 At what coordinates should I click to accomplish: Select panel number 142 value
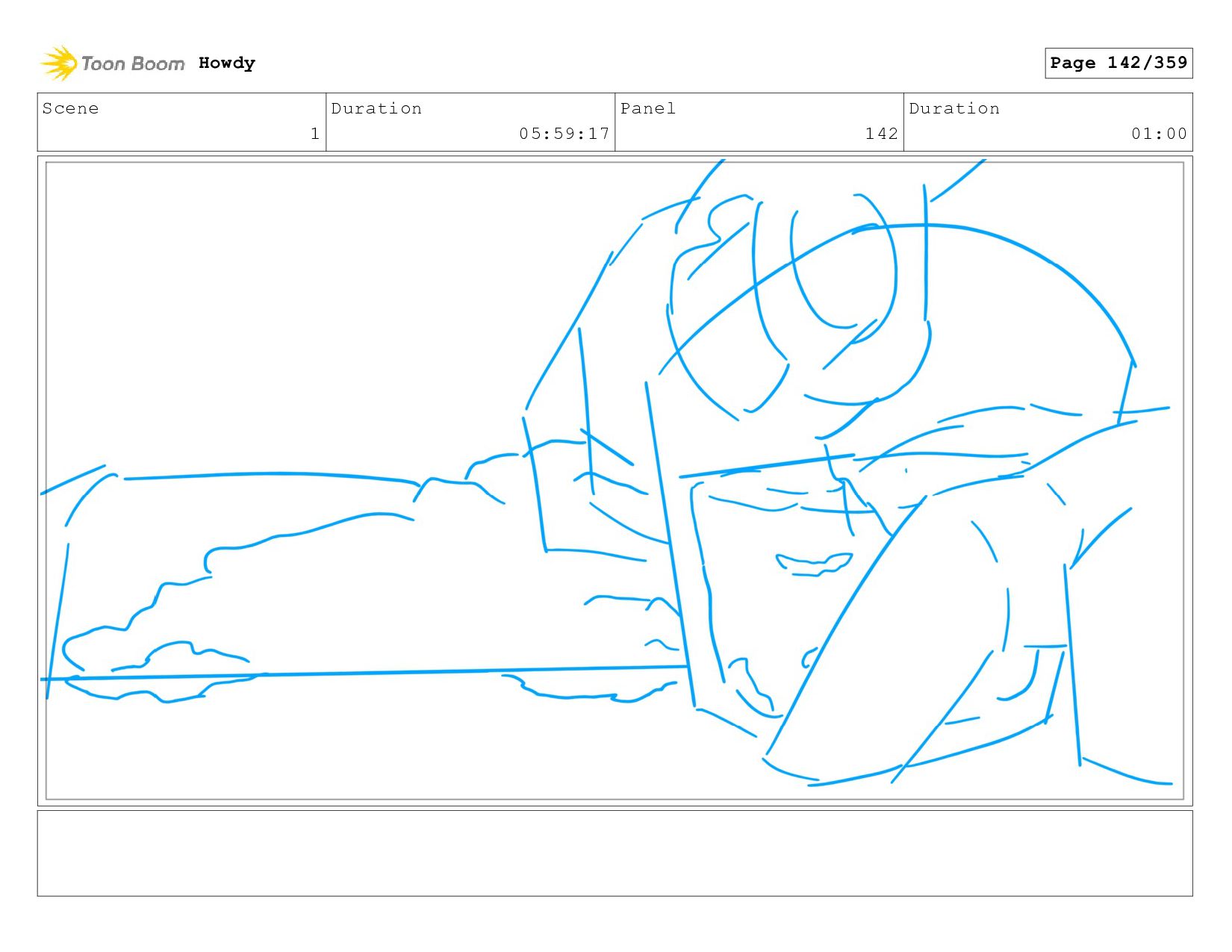coord(882,134)
